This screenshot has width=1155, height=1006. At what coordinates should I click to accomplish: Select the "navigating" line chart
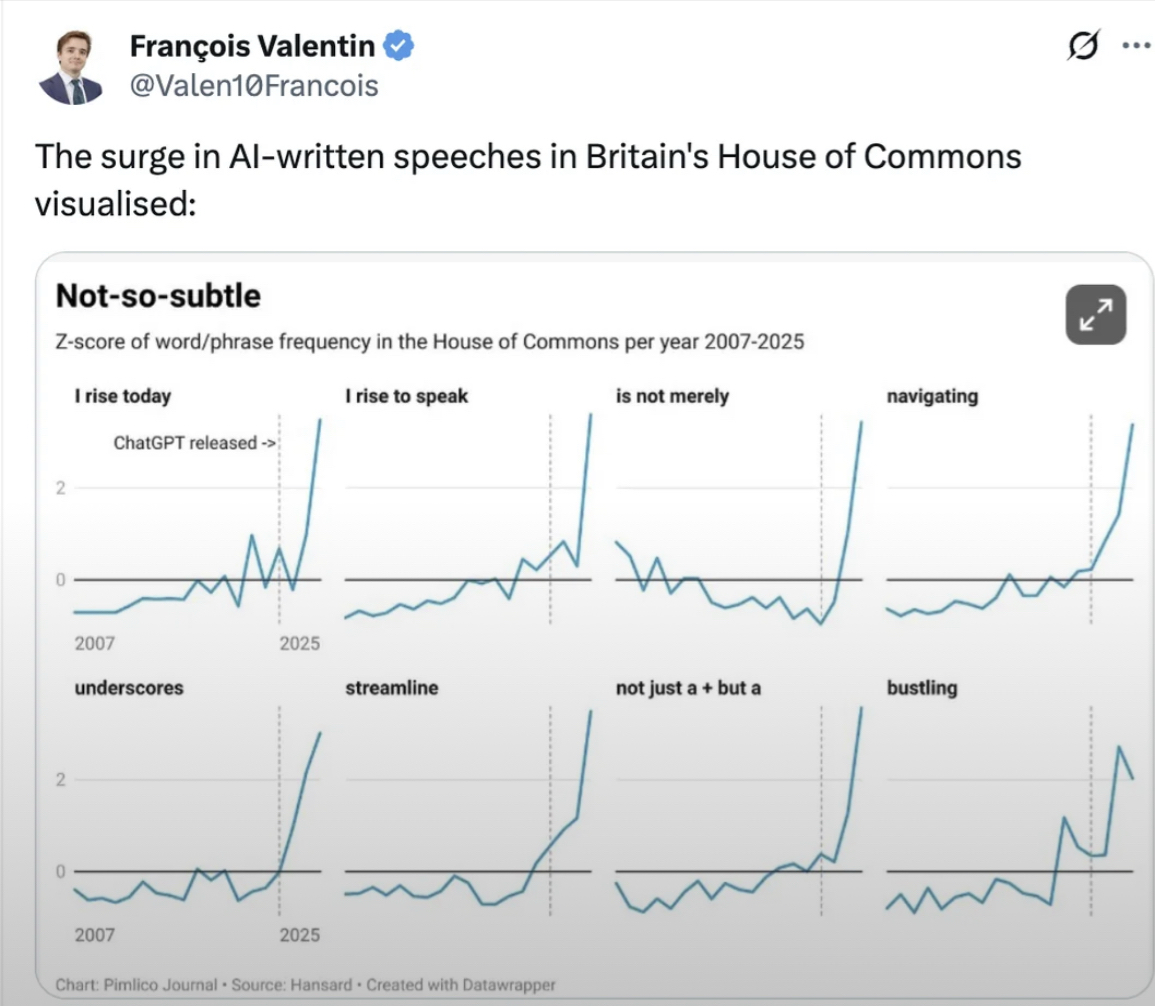(1010, 520)
